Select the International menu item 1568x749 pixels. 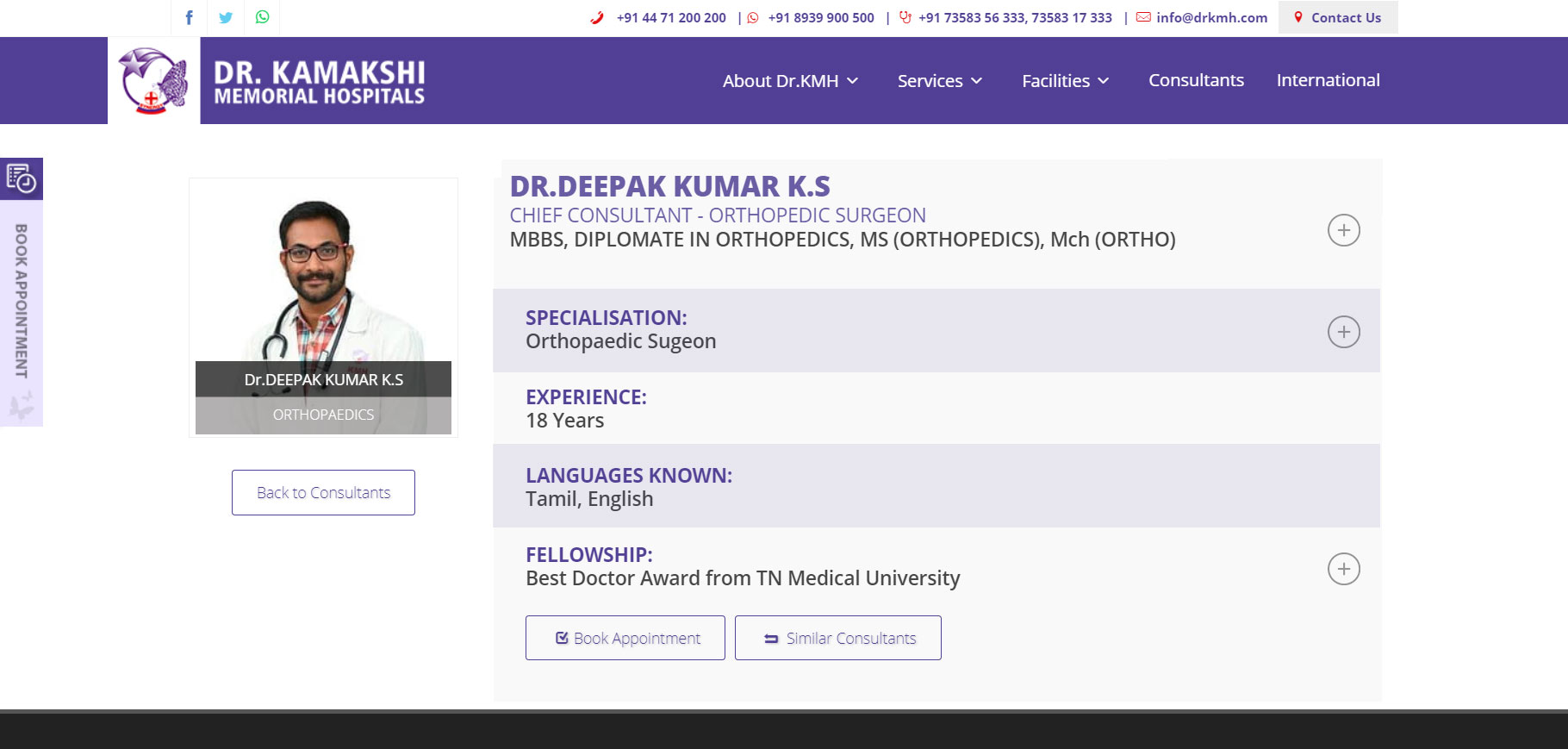point(1328,80)
